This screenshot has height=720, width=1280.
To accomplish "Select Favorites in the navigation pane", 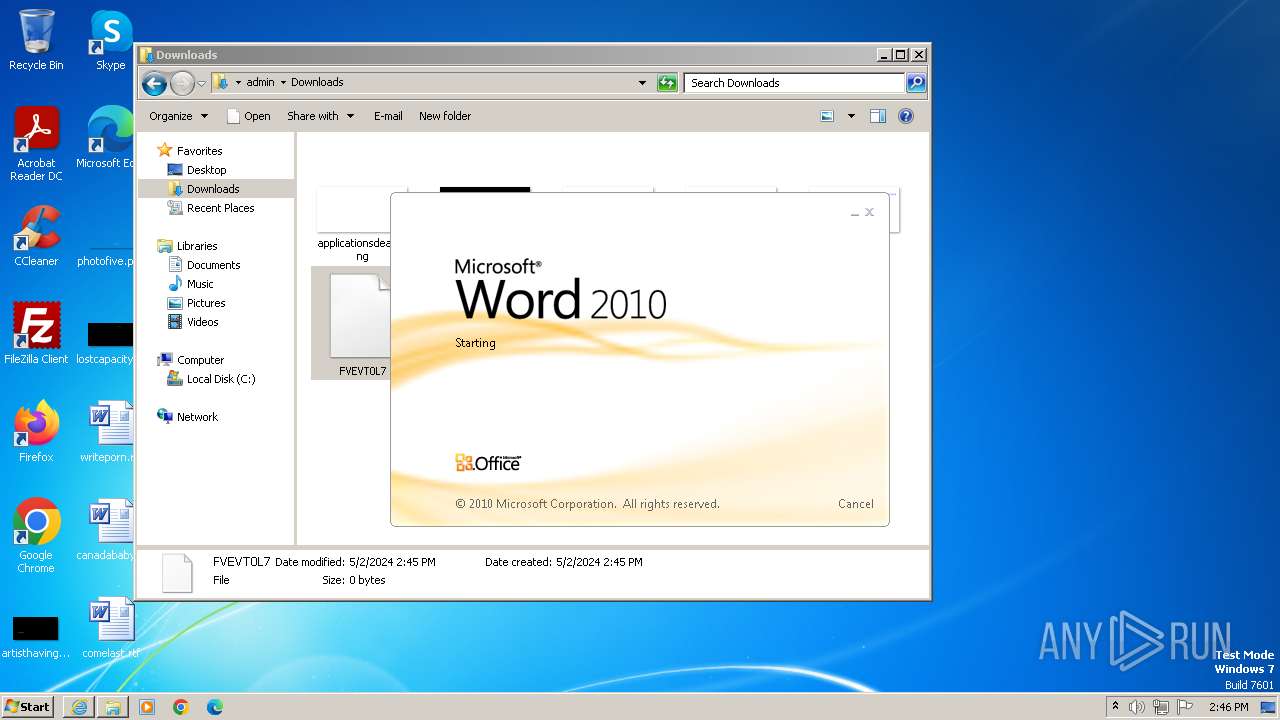I will coord(199,151).
